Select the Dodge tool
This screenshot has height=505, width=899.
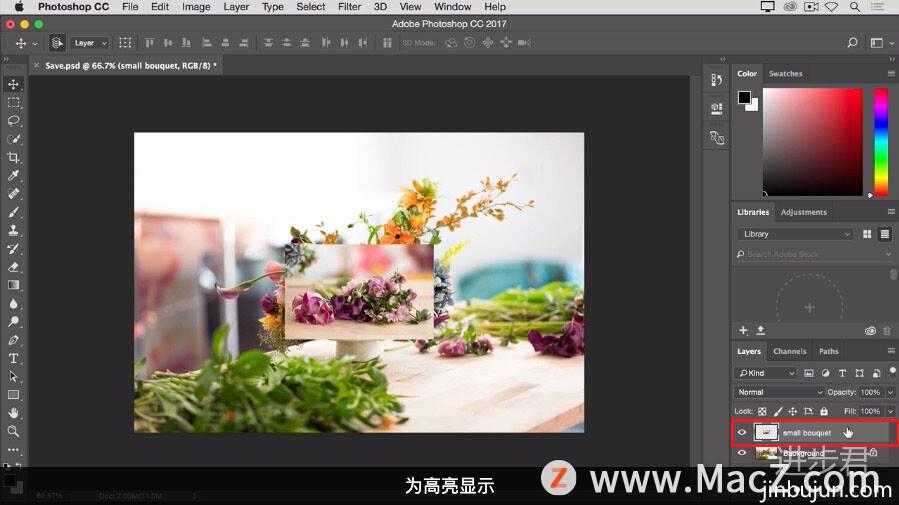click(x=13, y=322)
